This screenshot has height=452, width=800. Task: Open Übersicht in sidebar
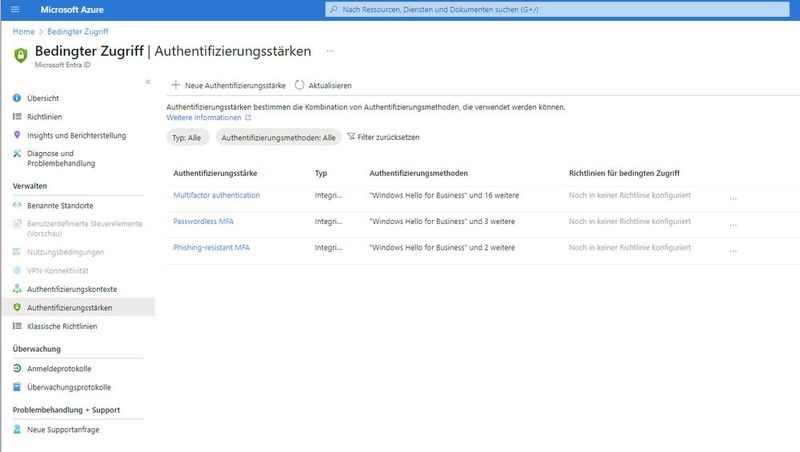click(x=43, y=98)
